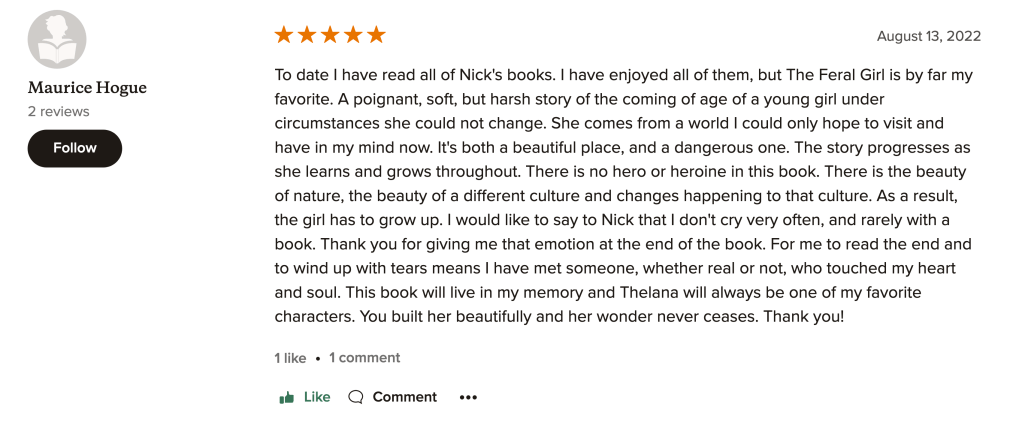Click the 'Like' text label
Screen dimensions: 1022x428
pyautogui.click(x=317, y=397)
